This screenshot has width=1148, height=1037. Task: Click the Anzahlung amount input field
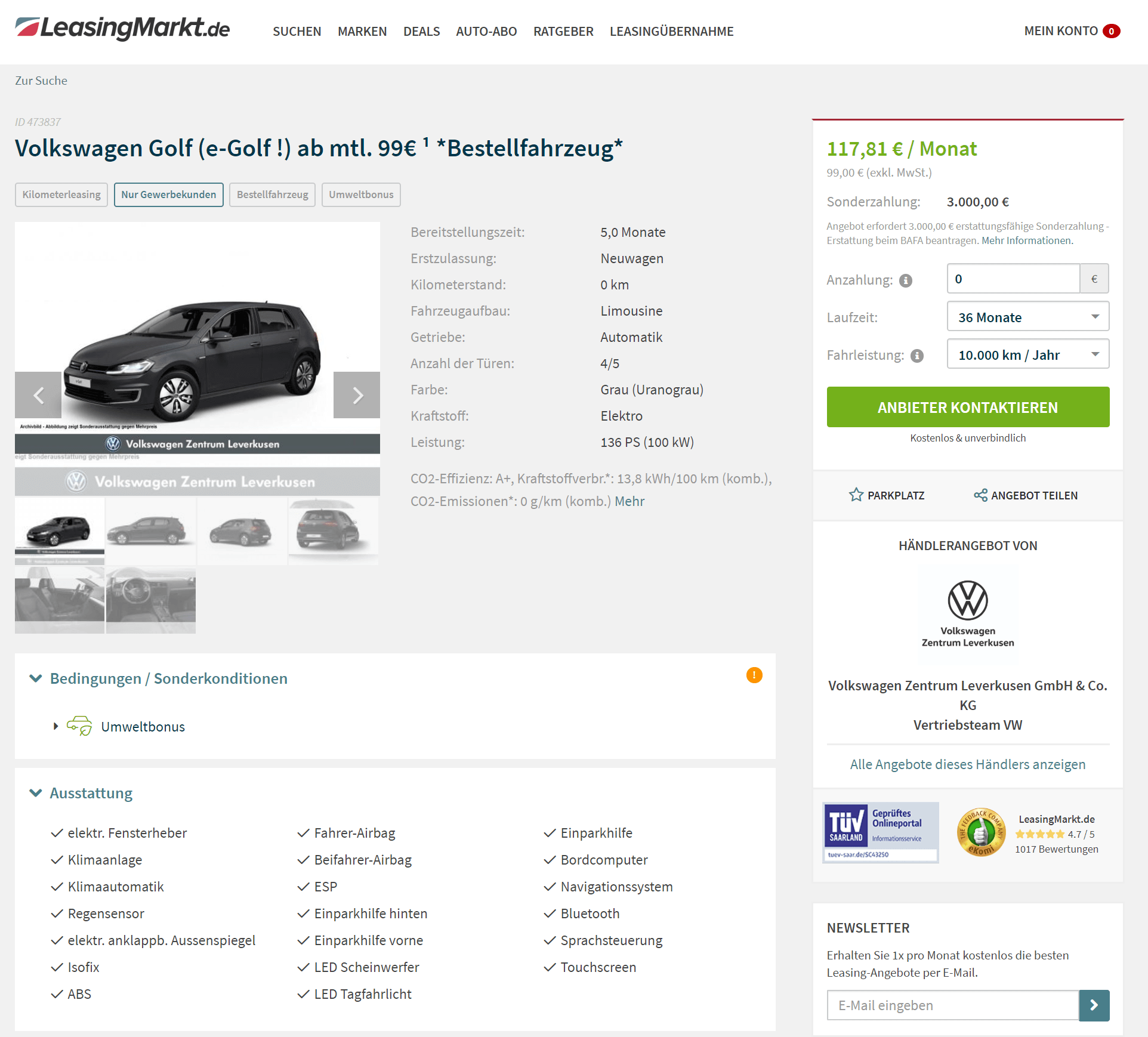pyautogui.click(x=1013, y=279)
